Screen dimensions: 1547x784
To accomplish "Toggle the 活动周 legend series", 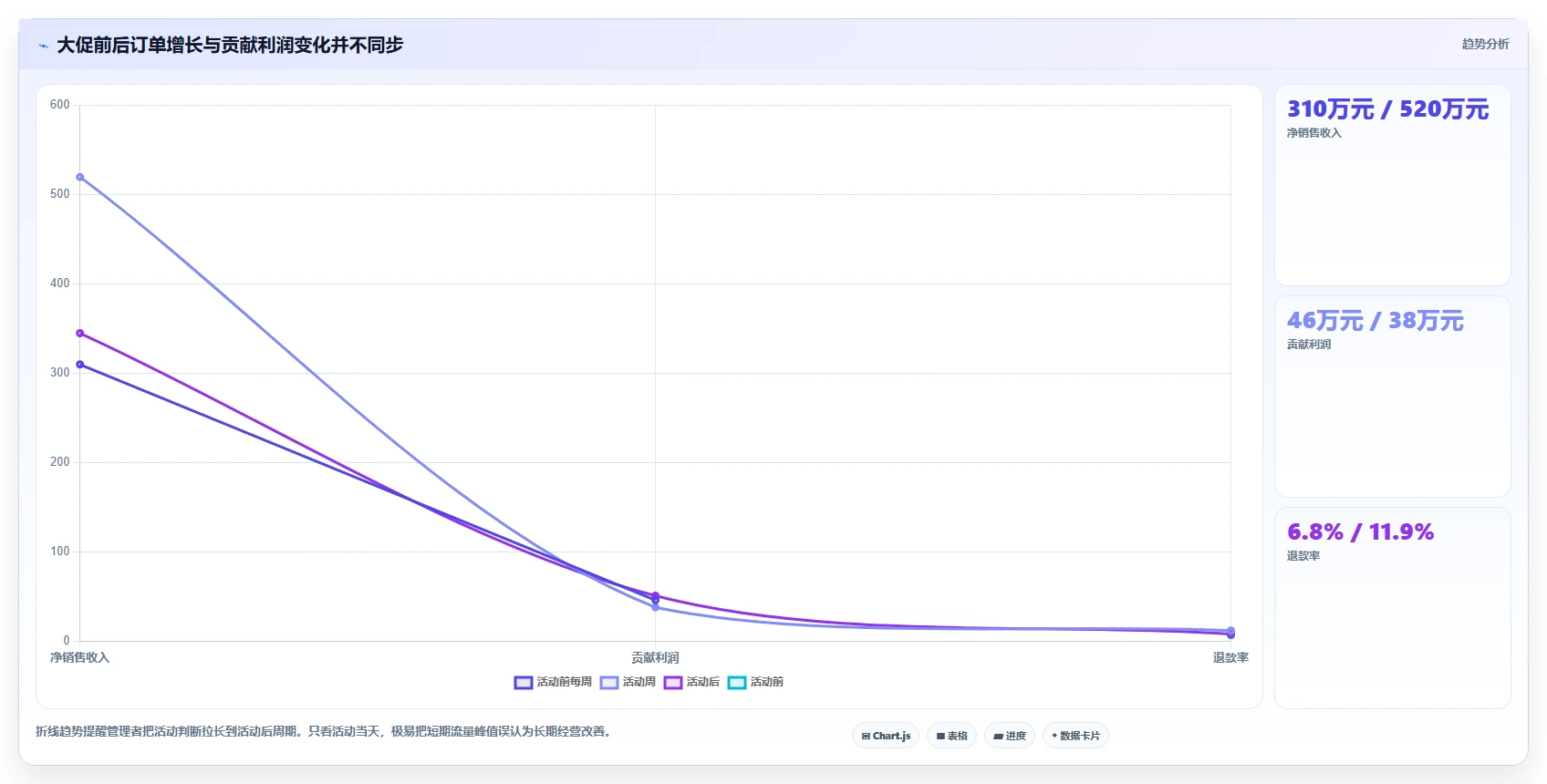I will coord(628,682).
